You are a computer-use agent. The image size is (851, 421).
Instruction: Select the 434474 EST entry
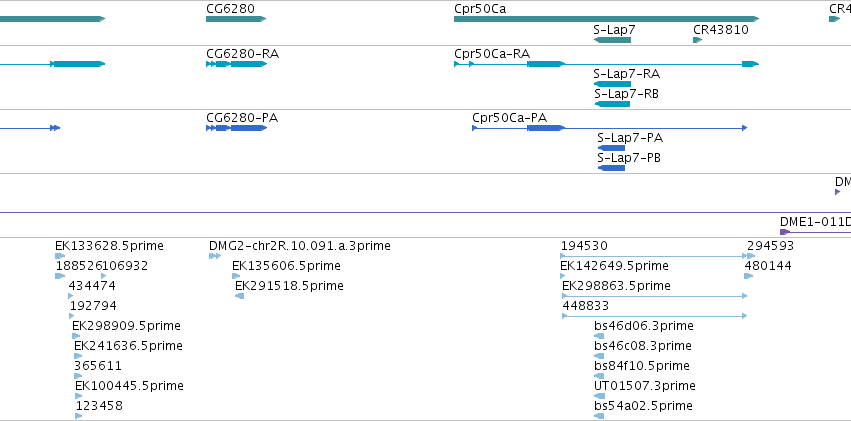point(71,296)
